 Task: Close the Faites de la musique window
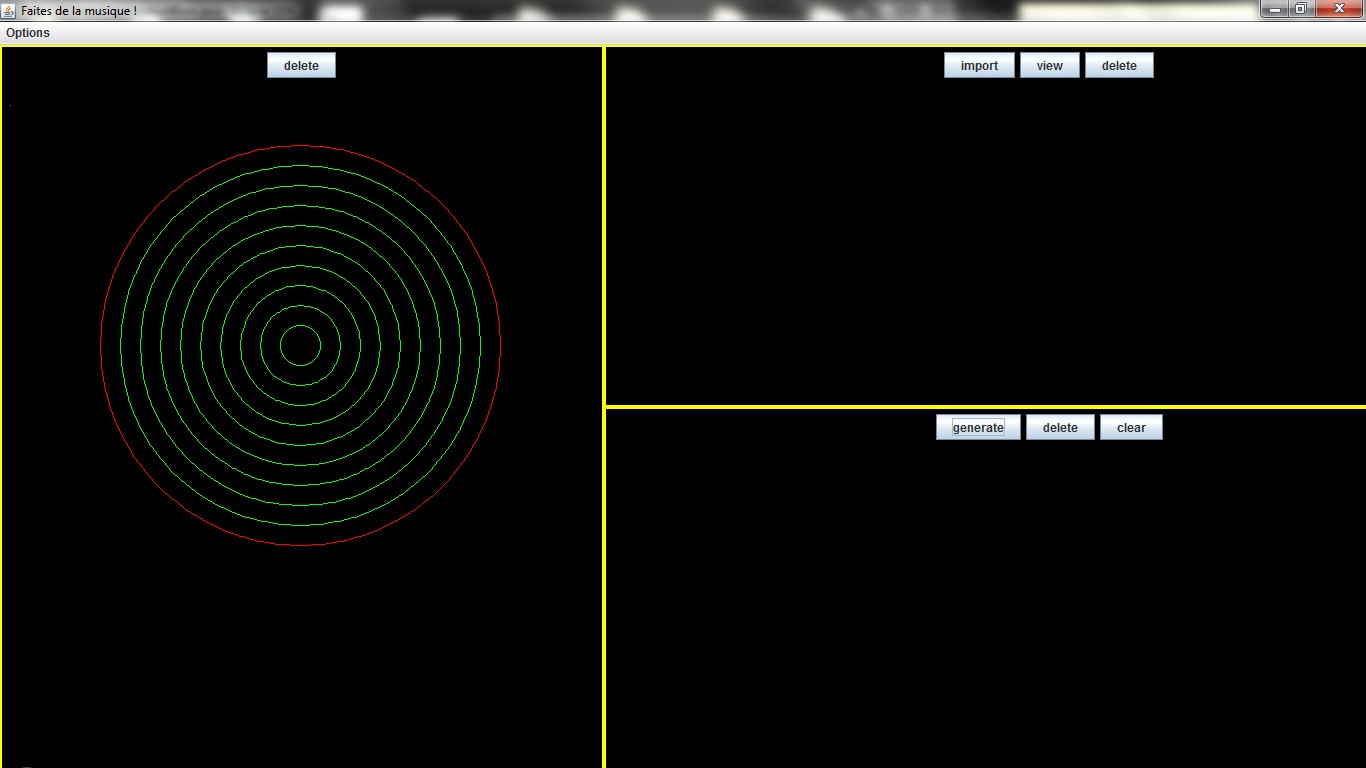(x=1339, y=9)
